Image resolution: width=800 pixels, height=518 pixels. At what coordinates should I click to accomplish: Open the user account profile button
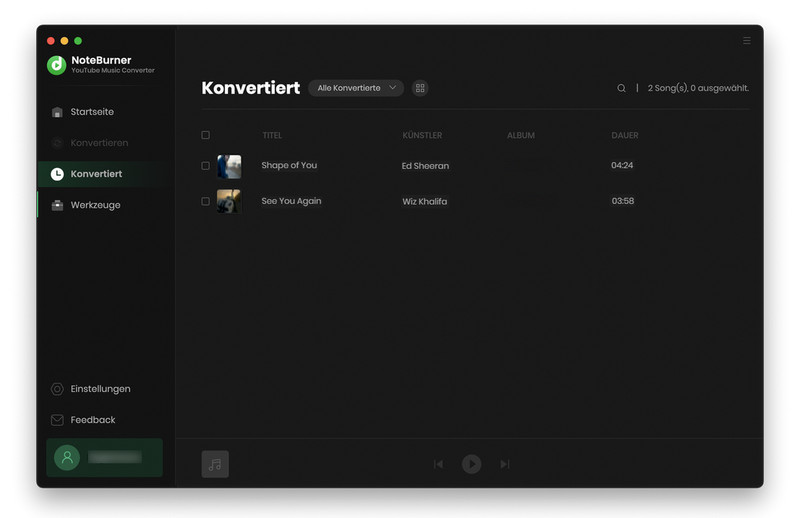[105, 457]
